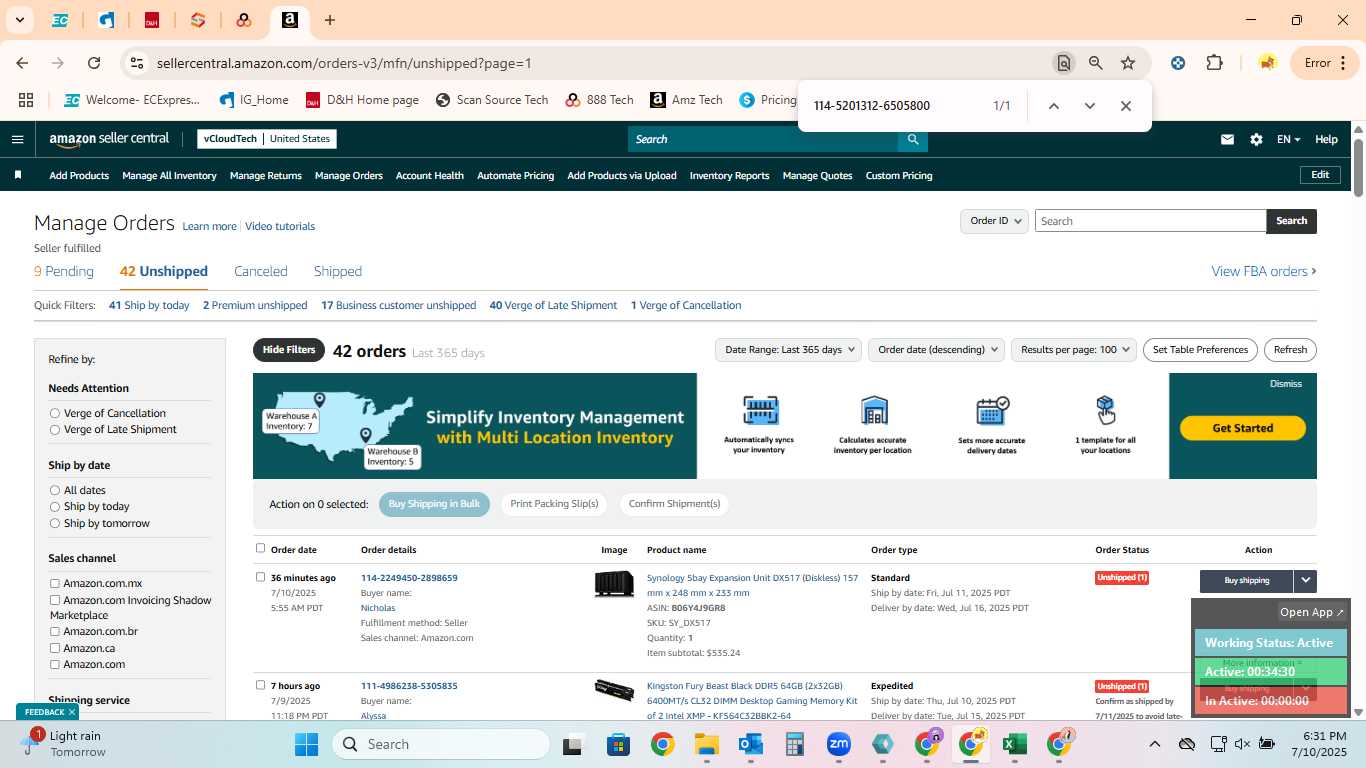Image resolution: width=1366 pixels, height=768 pixels.
Task: Check the Amazon.ca sales channel box
Action: point(55,648)
